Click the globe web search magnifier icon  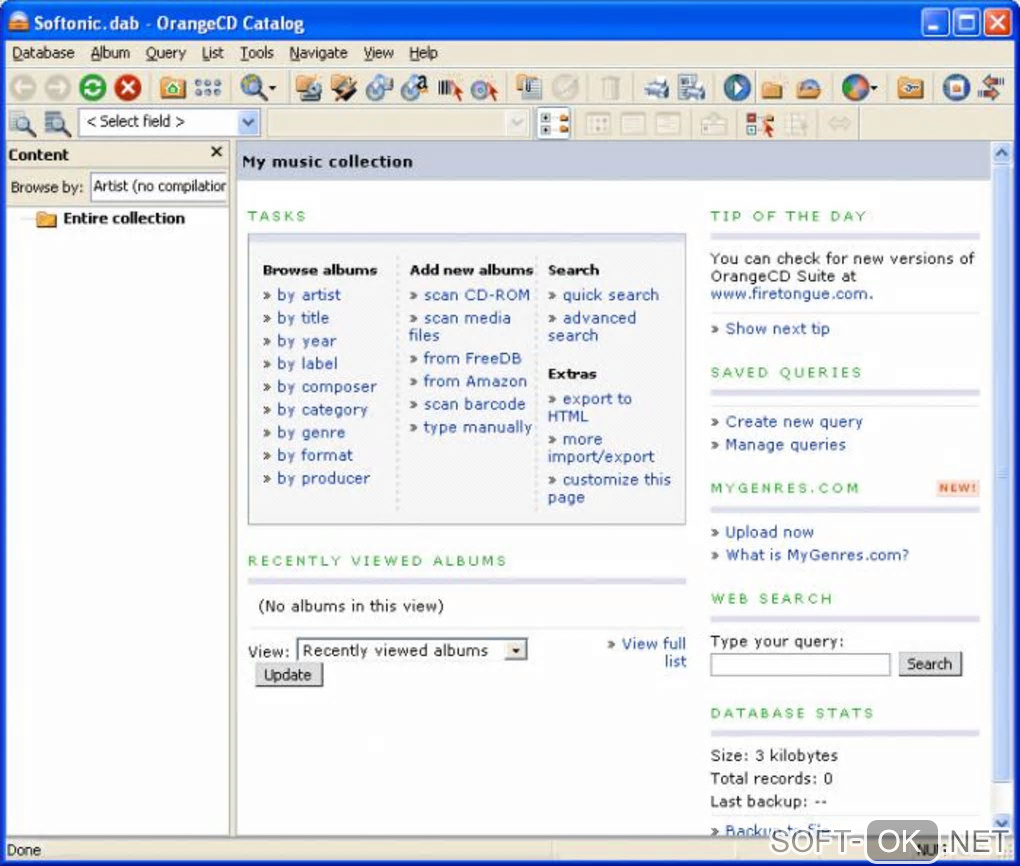pyautogui.click(x=252, y=87)
